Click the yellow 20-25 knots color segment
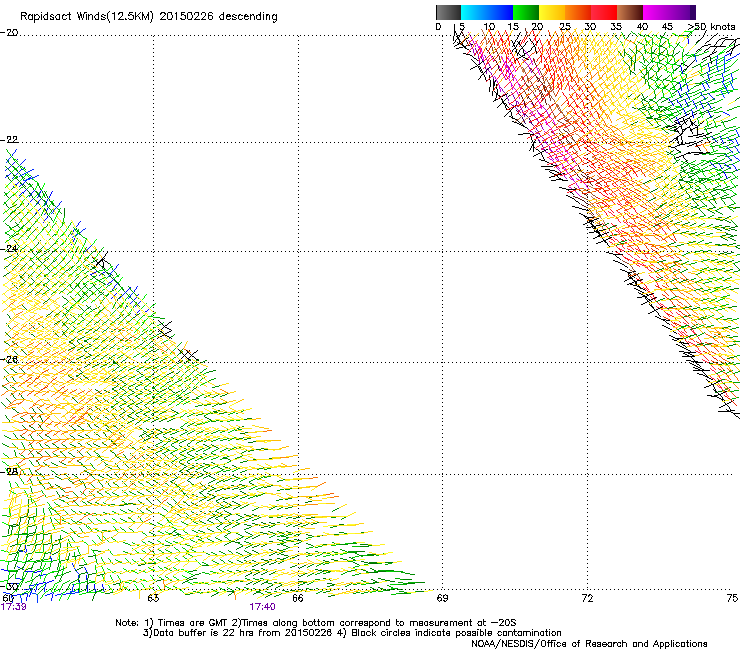The height and width of the screenshot is (650, 740). (552, 12)
